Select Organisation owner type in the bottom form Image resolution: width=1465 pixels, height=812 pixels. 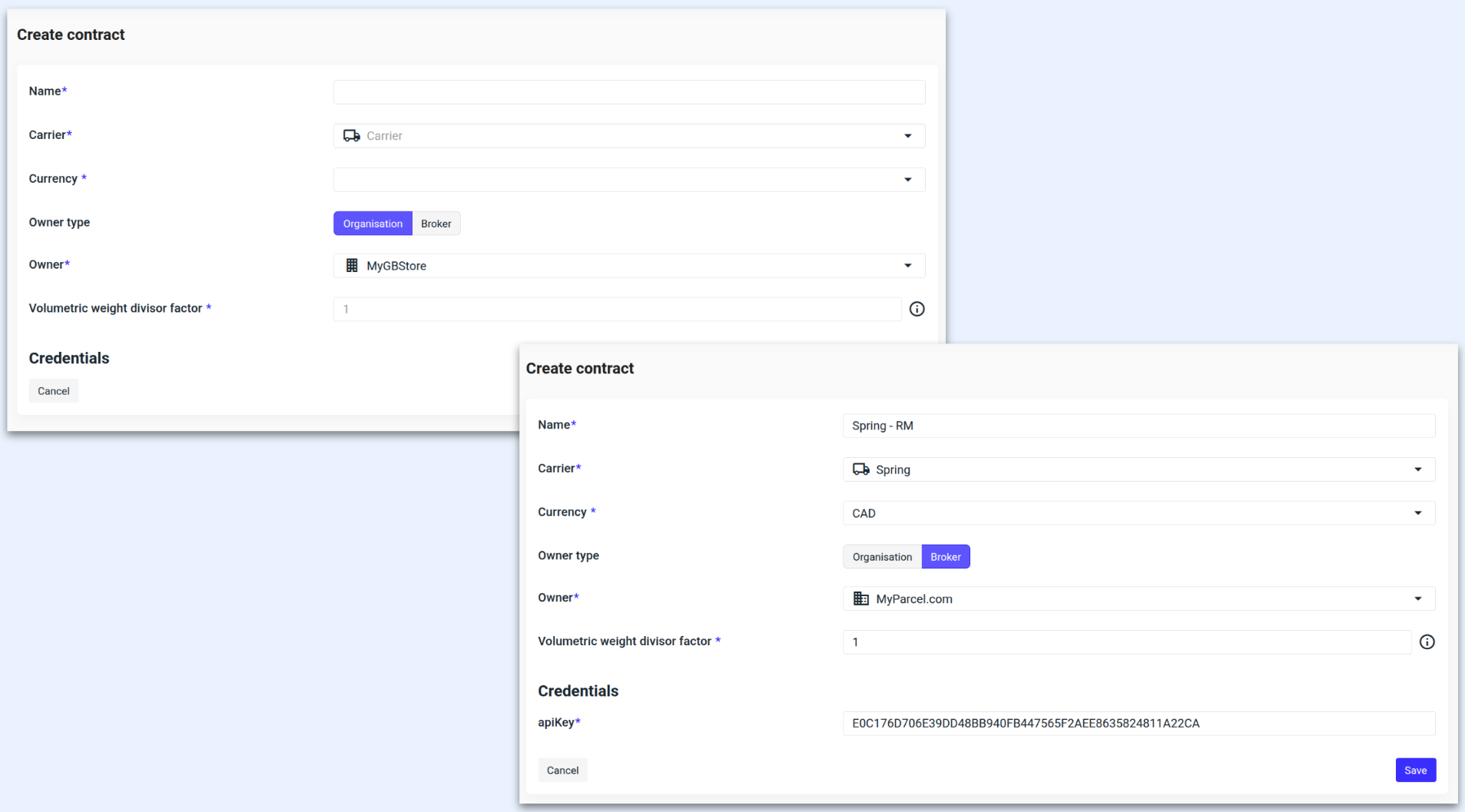(881, 556)
